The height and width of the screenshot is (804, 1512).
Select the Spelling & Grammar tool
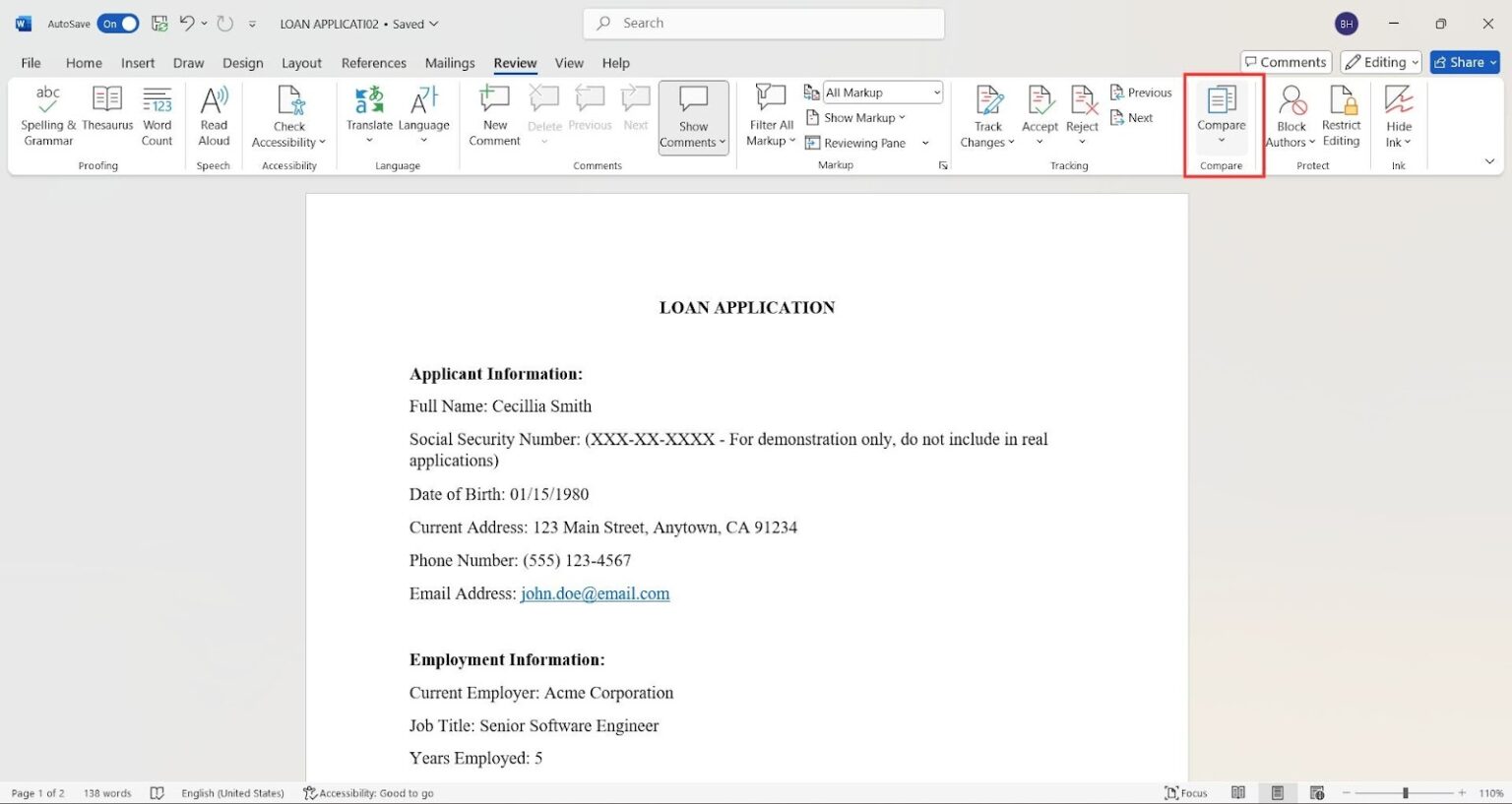click(47, 115)
